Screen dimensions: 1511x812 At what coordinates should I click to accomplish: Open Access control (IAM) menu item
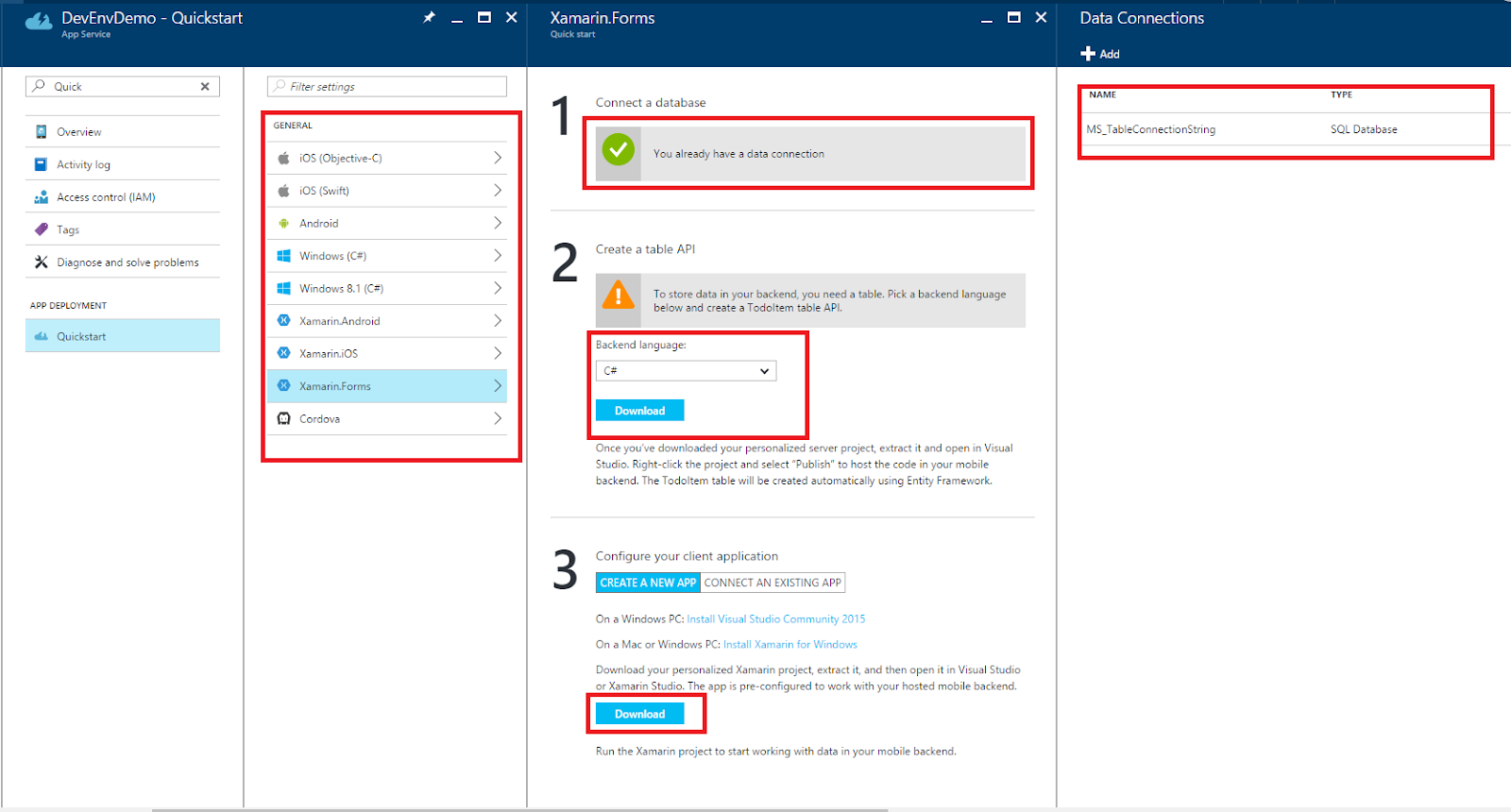(x=123, y=197)
